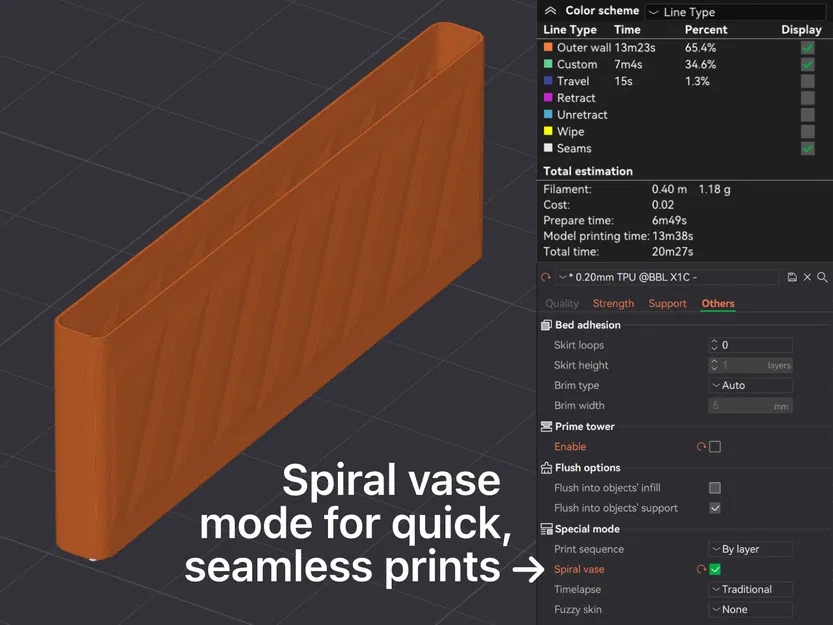Toggle the Prime tower Enable checkbox
The image size is (833, 625).
715,446
